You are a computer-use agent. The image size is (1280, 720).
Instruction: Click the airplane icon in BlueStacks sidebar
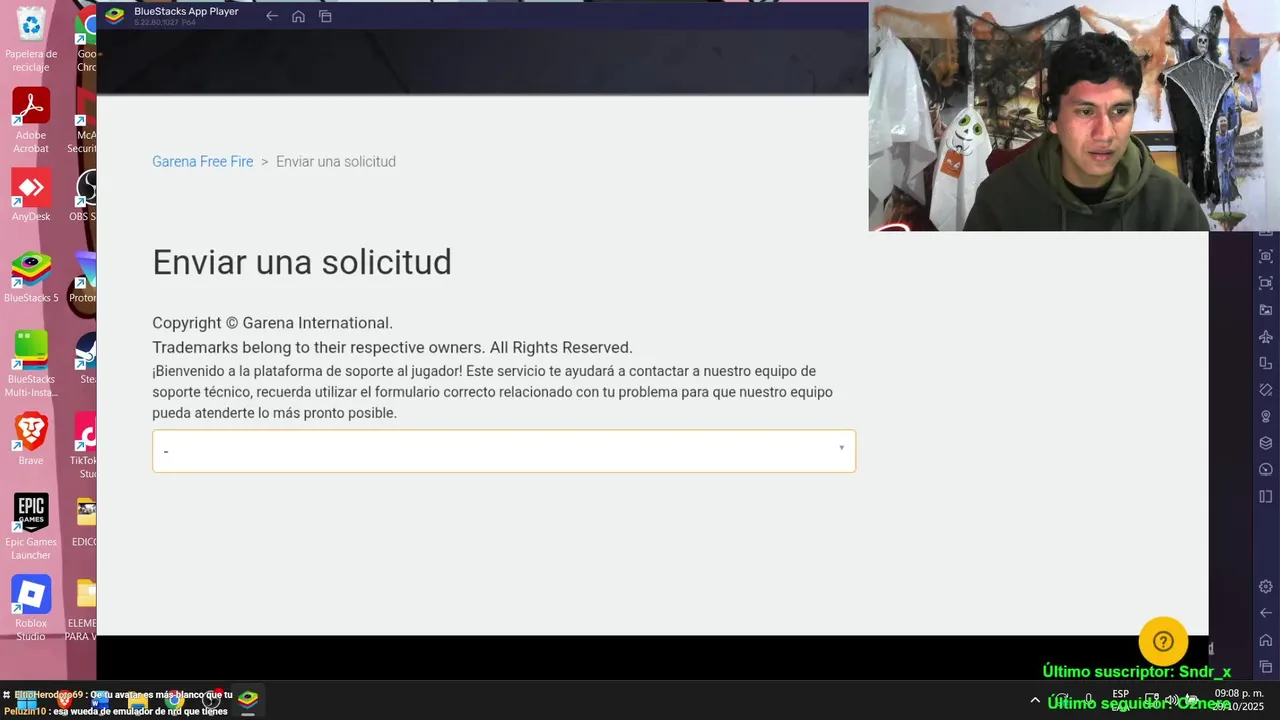[x=1266, y=337]
